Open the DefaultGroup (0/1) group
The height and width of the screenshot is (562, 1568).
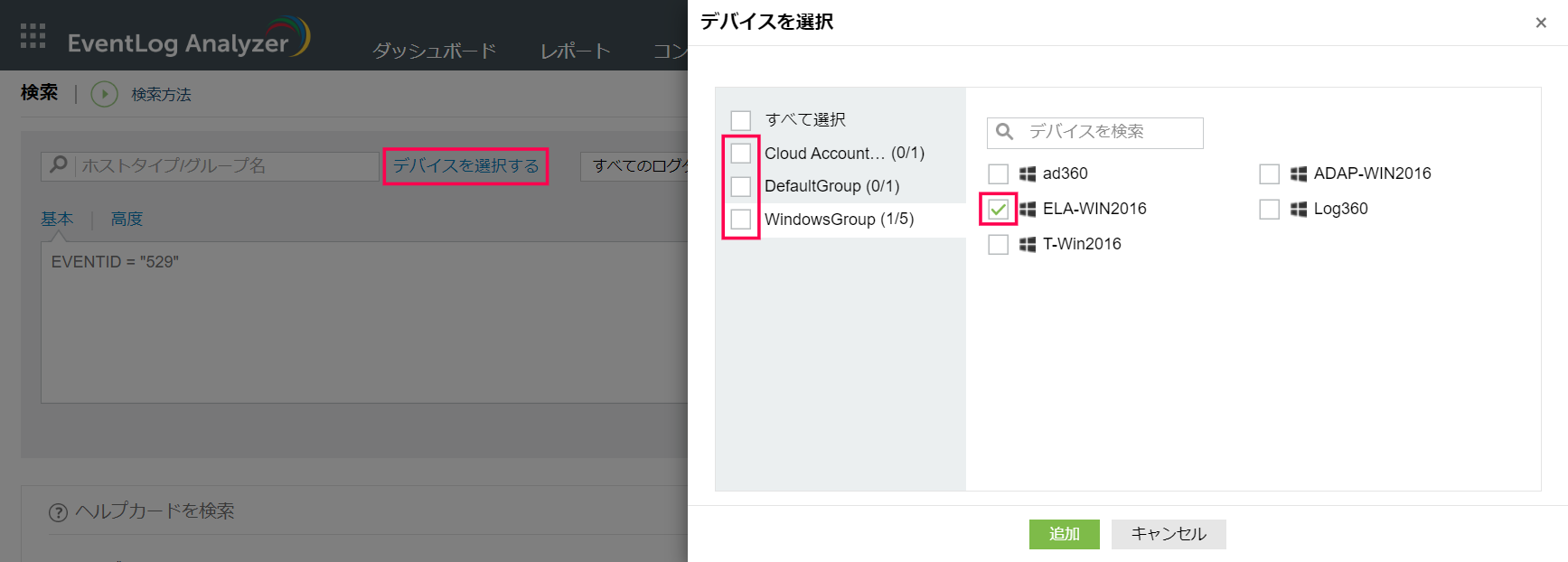tap(831, 186)
